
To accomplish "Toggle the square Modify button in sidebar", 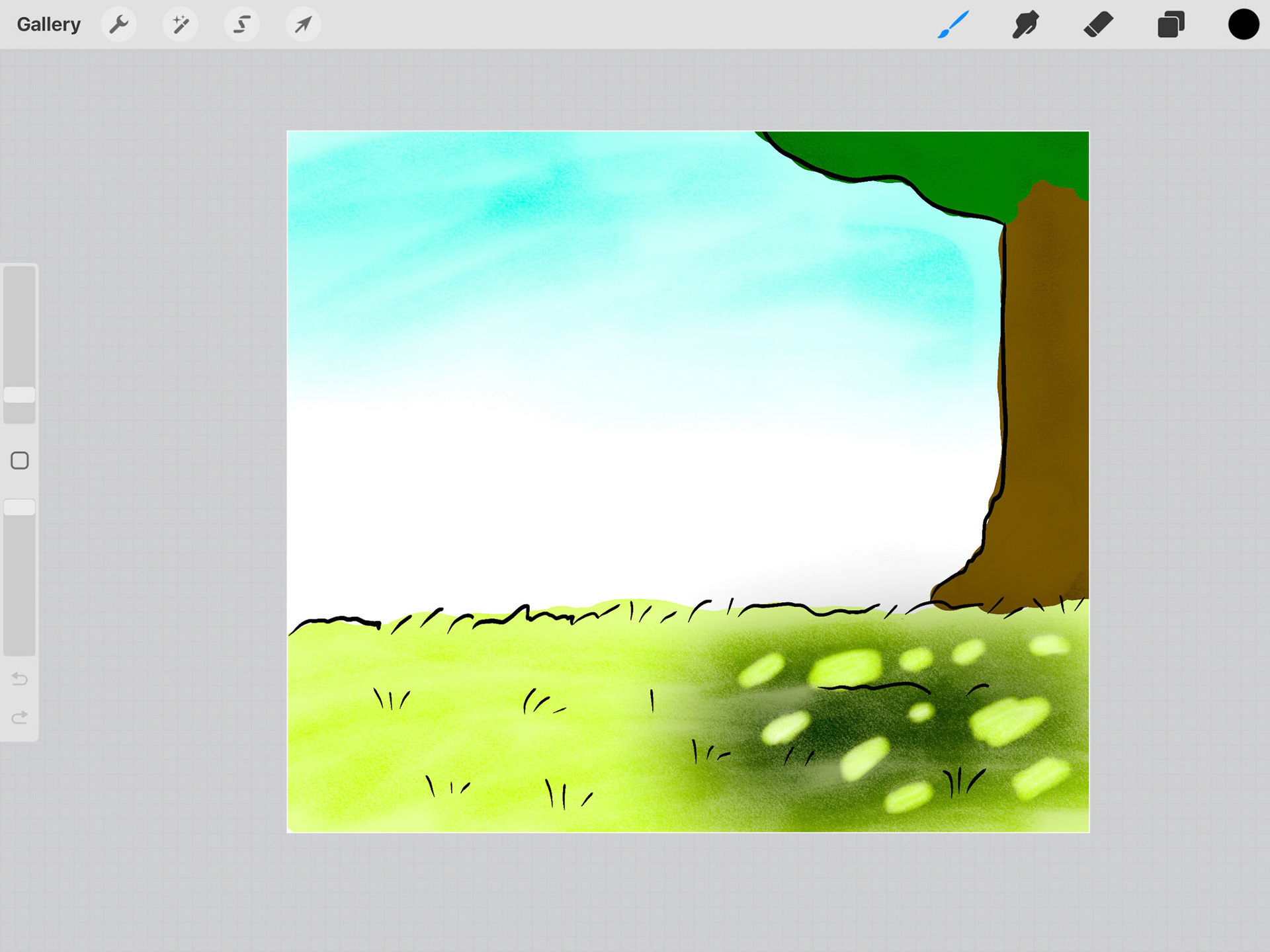I will (20, 461).
